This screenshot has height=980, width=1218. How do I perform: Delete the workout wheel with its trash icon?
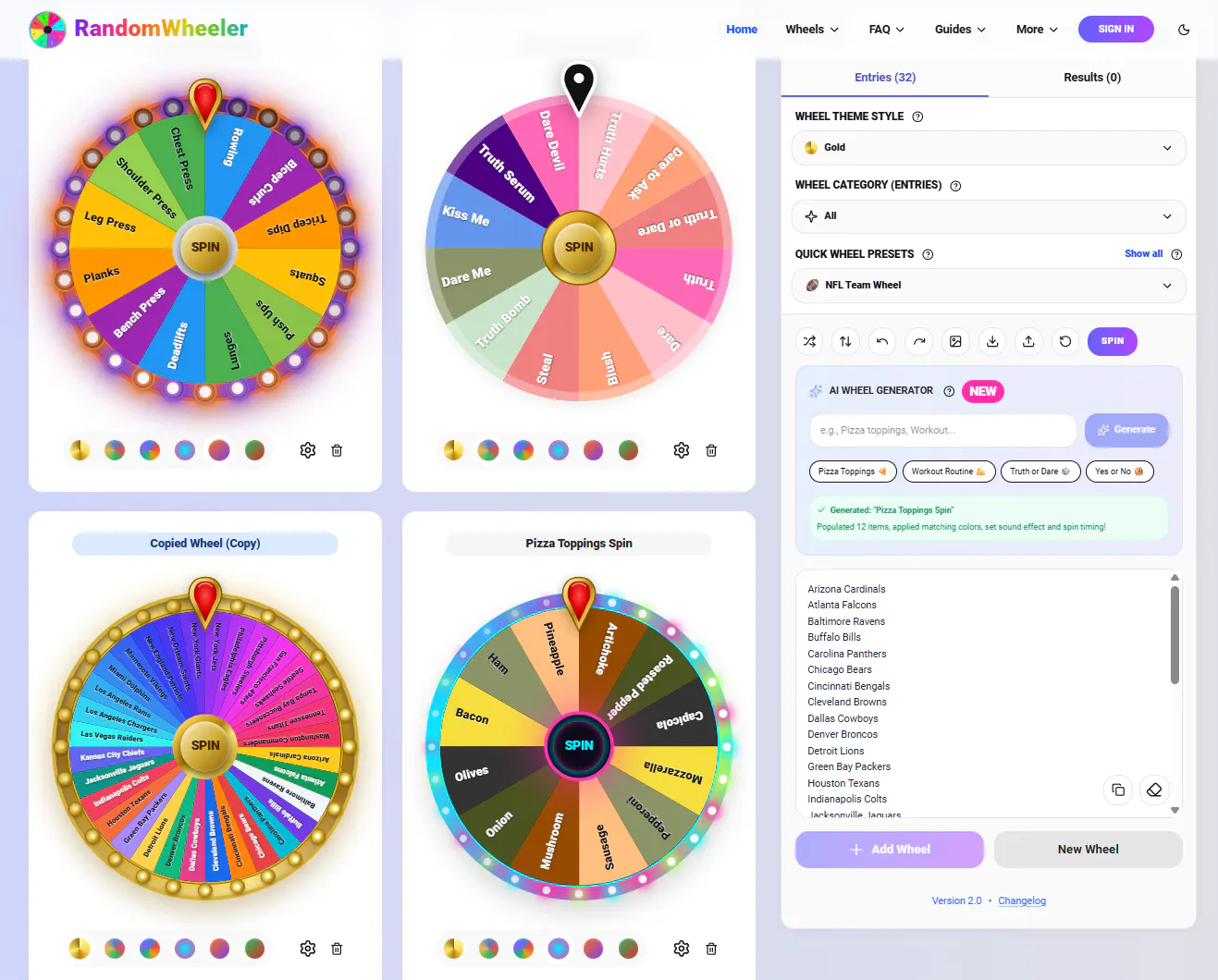pos(337,450)
